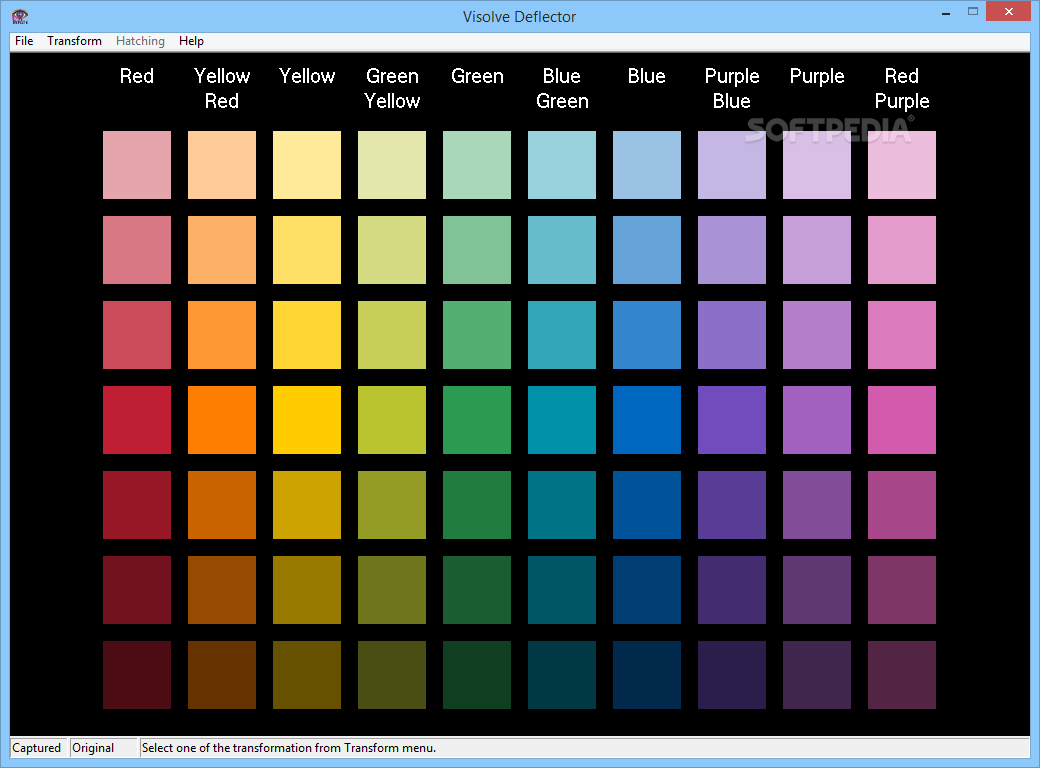Pick the vivid orange swatch in Yellow Red column
Image resolution: width=1040 pixels, height=768 pixels.
point(222,420)
